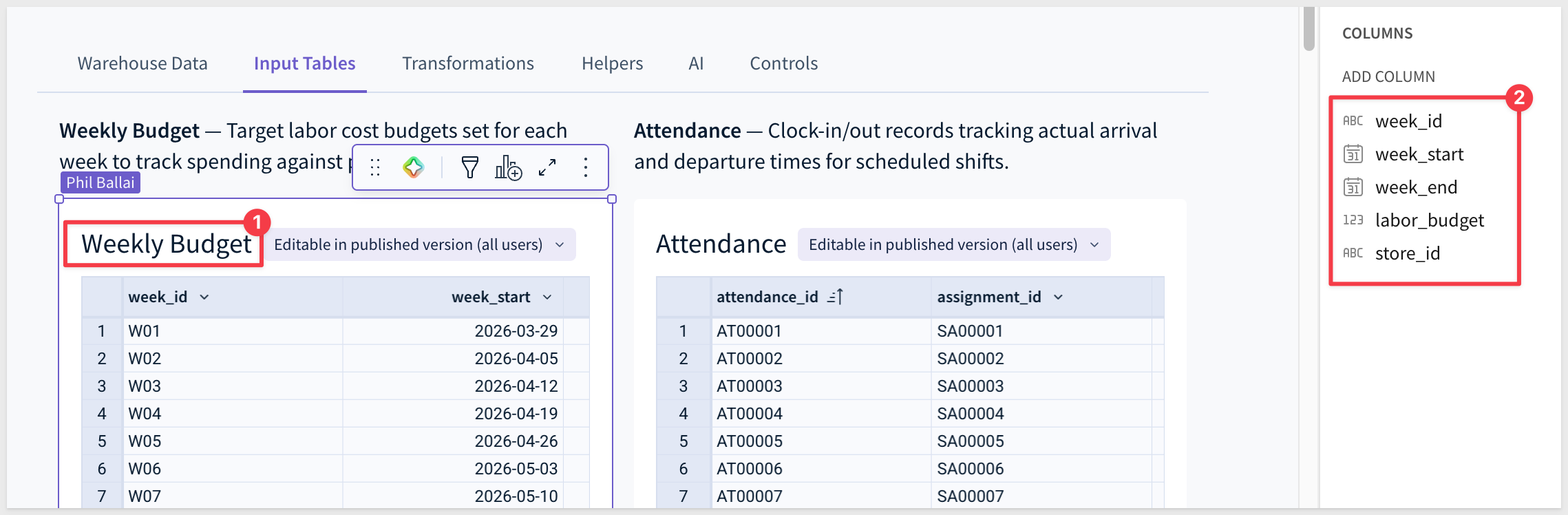Click the text type icon beside store_id

tap(1353, 253)
